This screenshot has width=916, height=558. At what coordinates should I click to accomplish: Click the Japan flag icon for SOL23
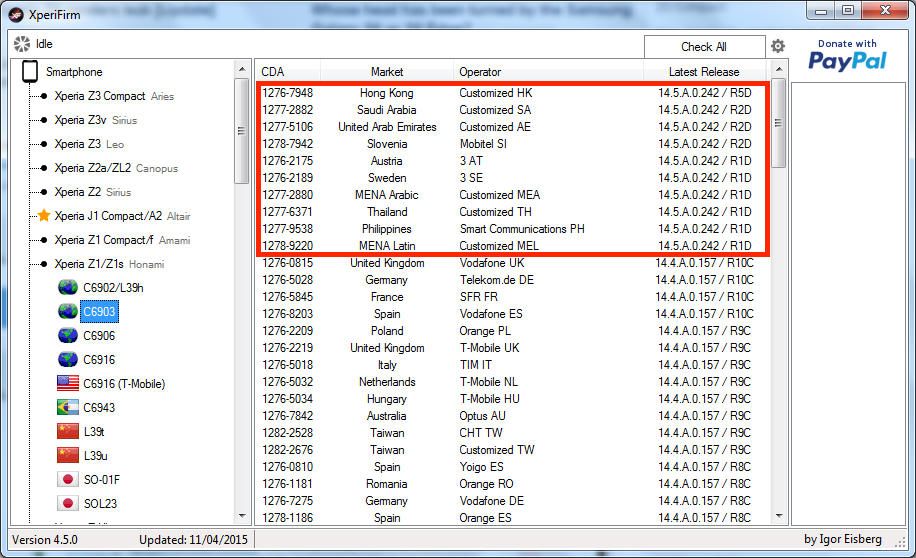pyautogui.click(x=68, y=503)
